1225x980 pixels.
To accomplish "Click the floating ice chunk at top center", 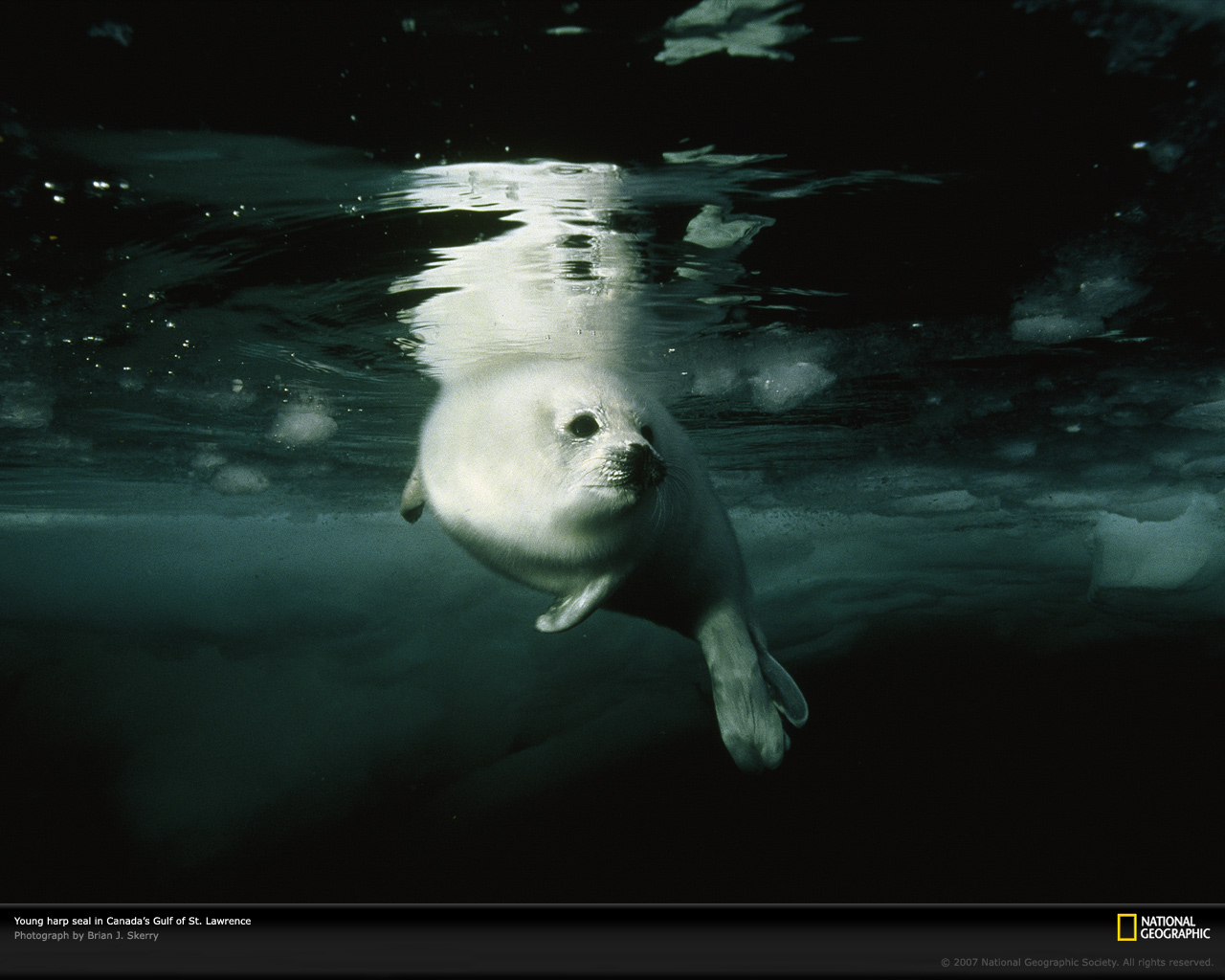I will (x=732, y=32).
